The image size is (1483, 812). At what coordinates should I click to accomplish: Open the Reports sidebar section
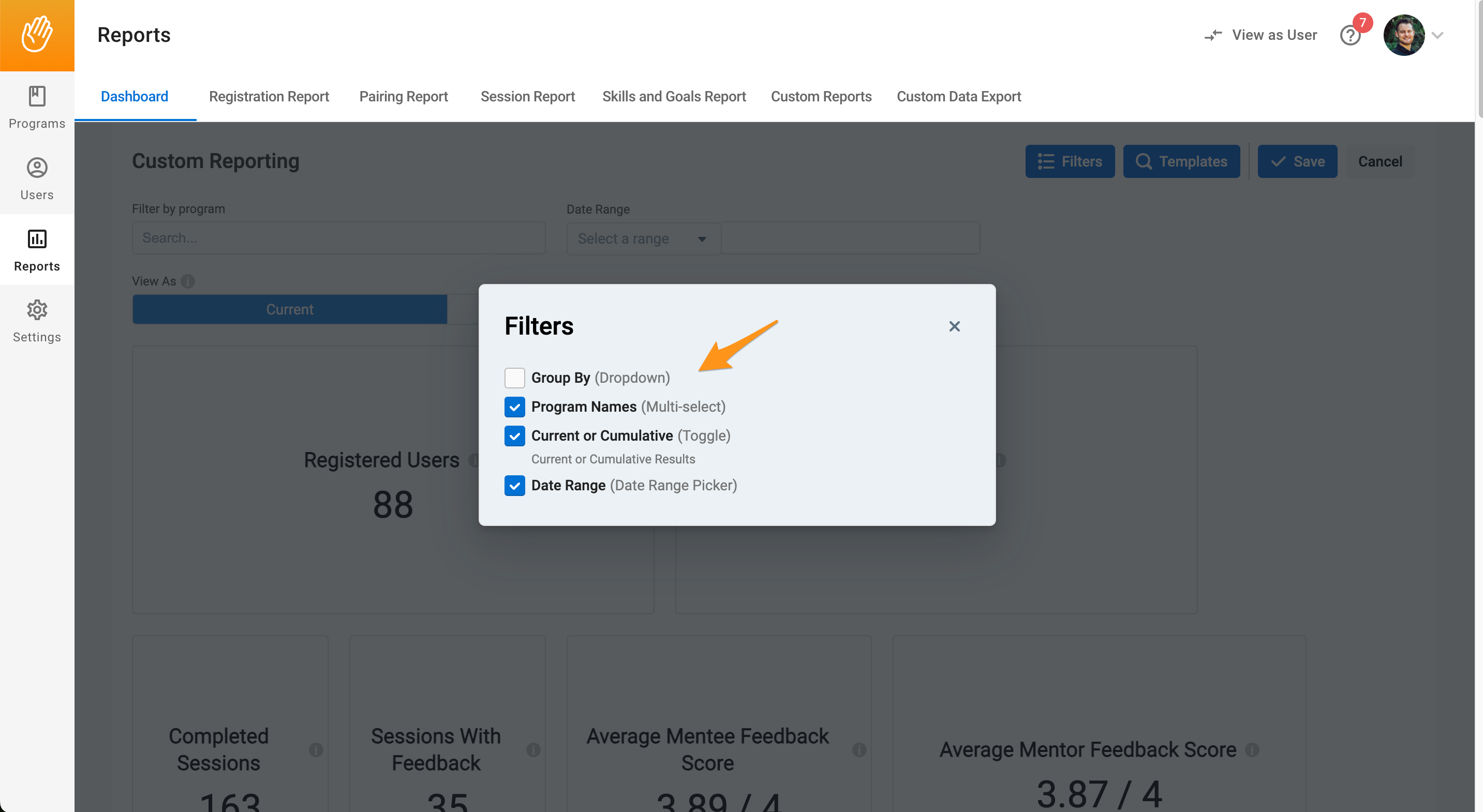pyautogui.click(x=37, y=250)
